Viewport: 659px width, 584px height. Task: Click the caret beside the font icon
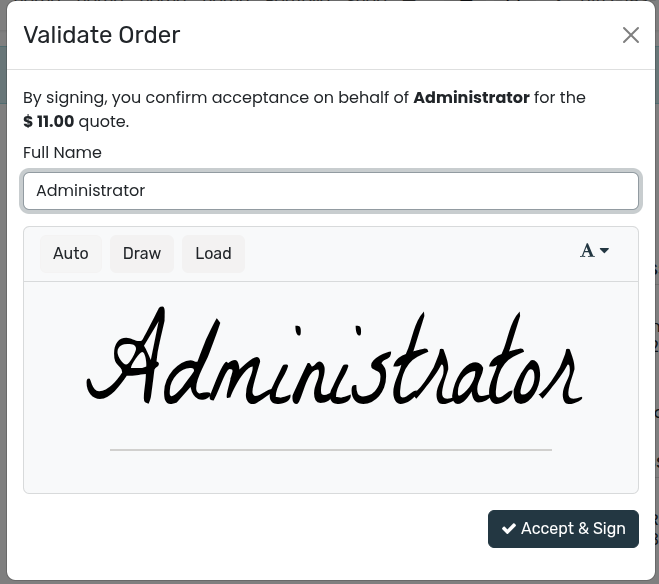click(x=604, y=251)
